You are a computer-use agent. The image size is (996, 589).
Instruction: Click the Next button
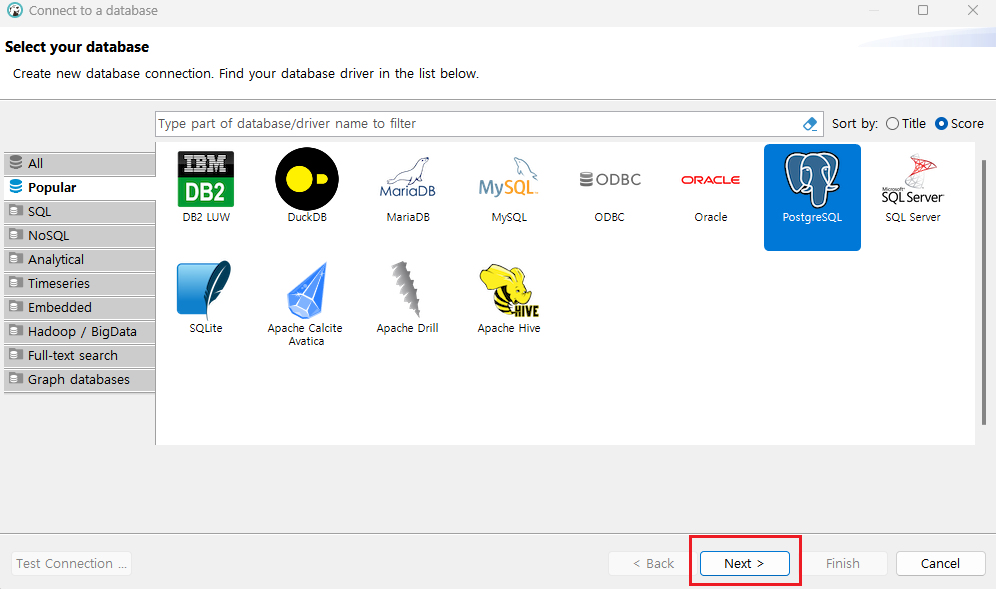pyautogui.click(x=744, y=564)
